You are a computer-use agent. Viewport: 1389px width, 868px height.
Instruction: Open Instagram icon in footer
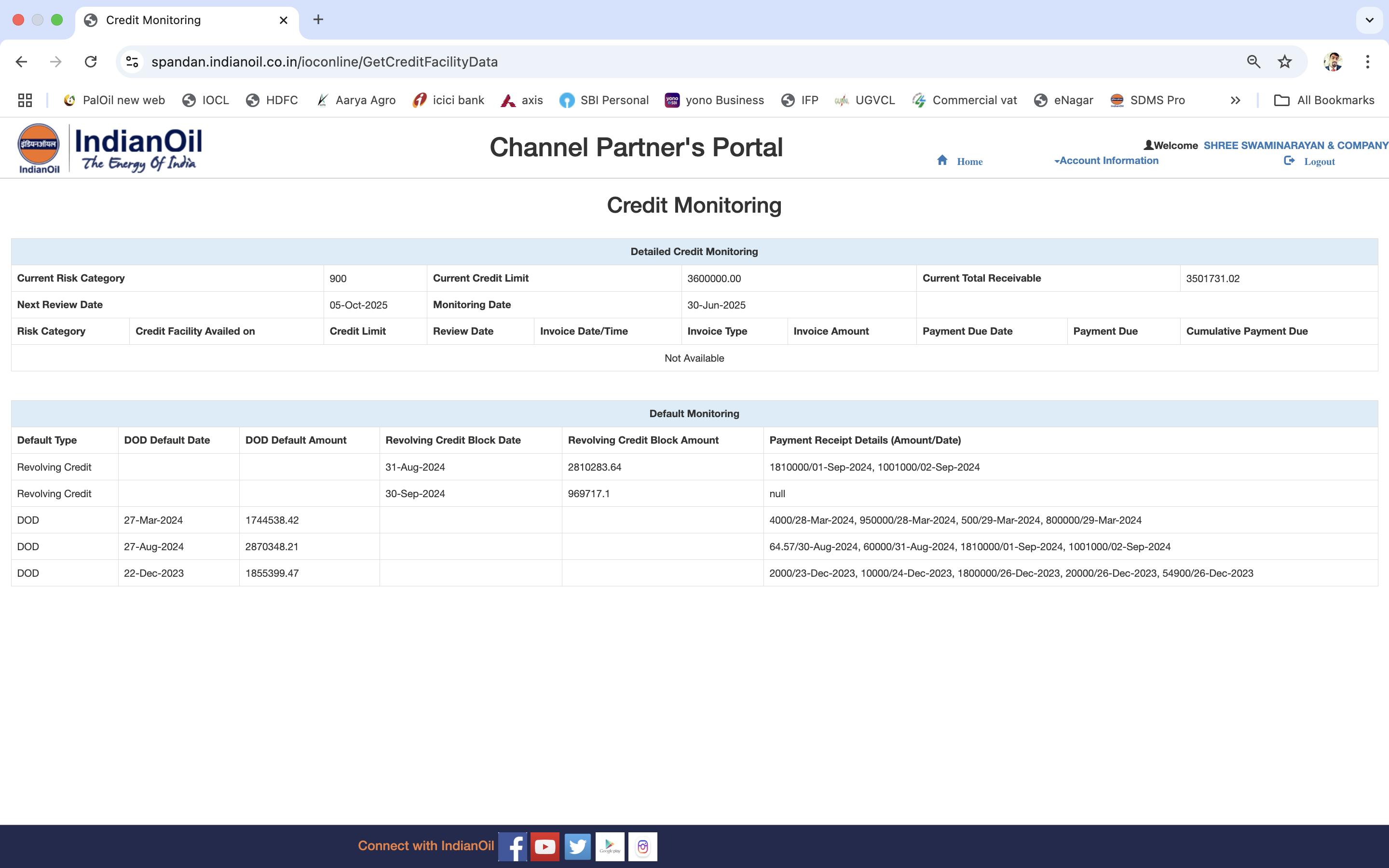pyautogui.click(x=642, y=846)
